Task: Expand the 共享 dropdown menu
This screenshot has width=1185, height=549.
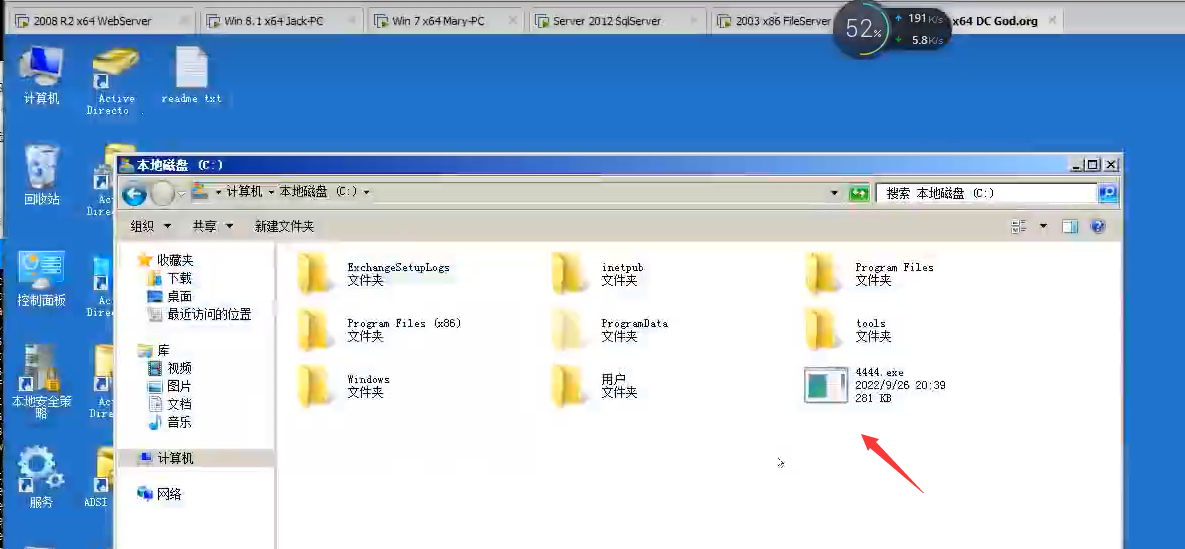Action: click(213, 227)
